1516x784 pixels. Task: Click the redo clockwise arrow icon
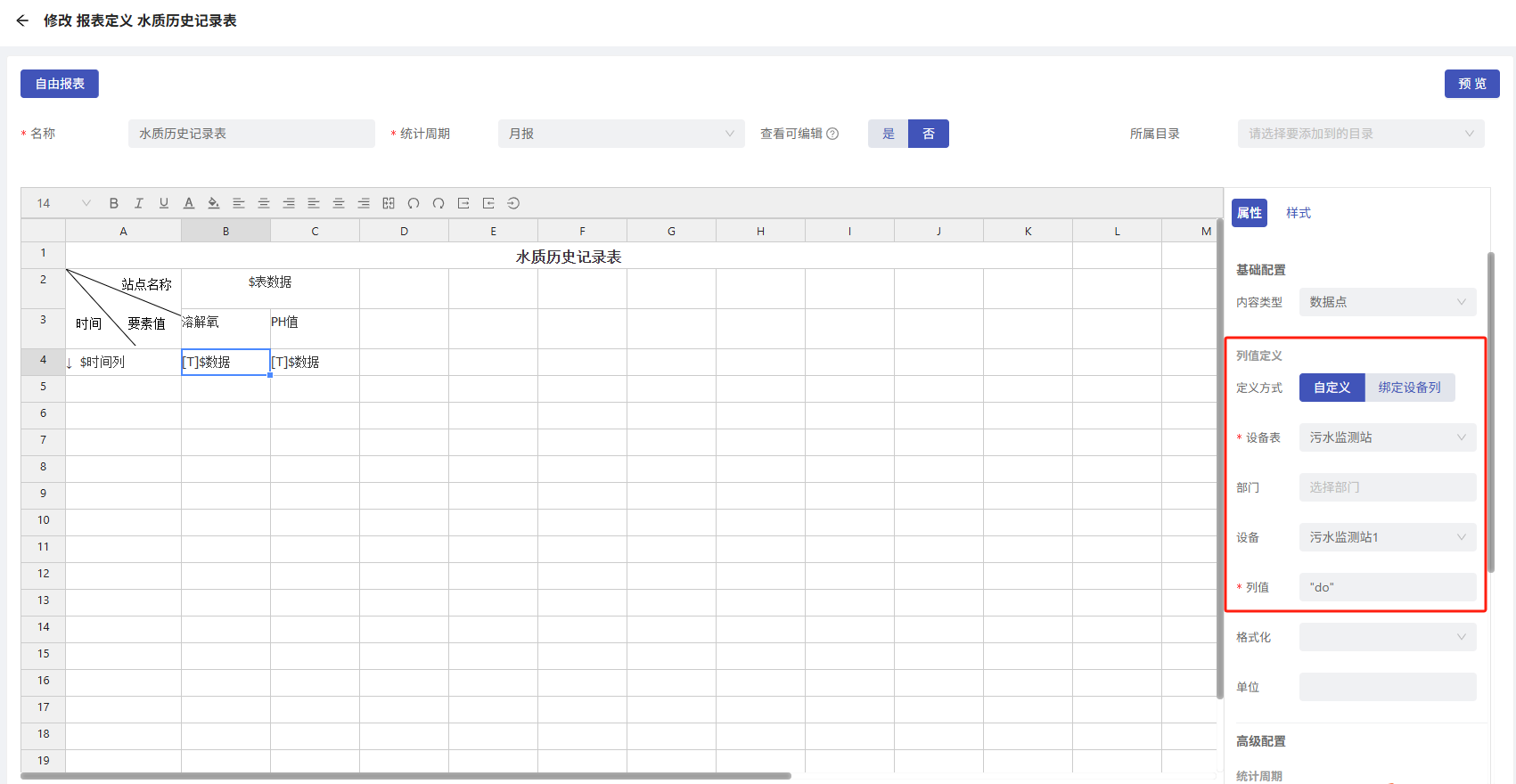[x=438, y=203]
